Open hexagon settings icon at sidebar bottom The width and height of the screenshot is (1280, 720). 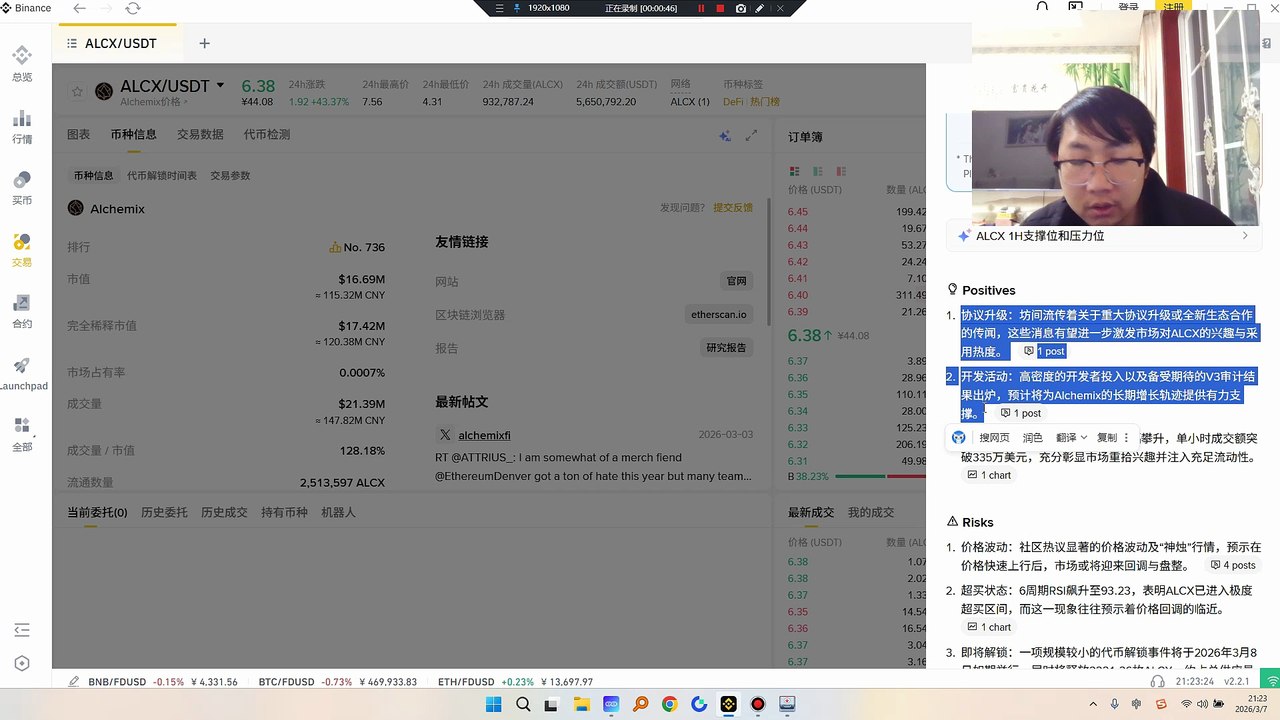click(x=22, y=664)
